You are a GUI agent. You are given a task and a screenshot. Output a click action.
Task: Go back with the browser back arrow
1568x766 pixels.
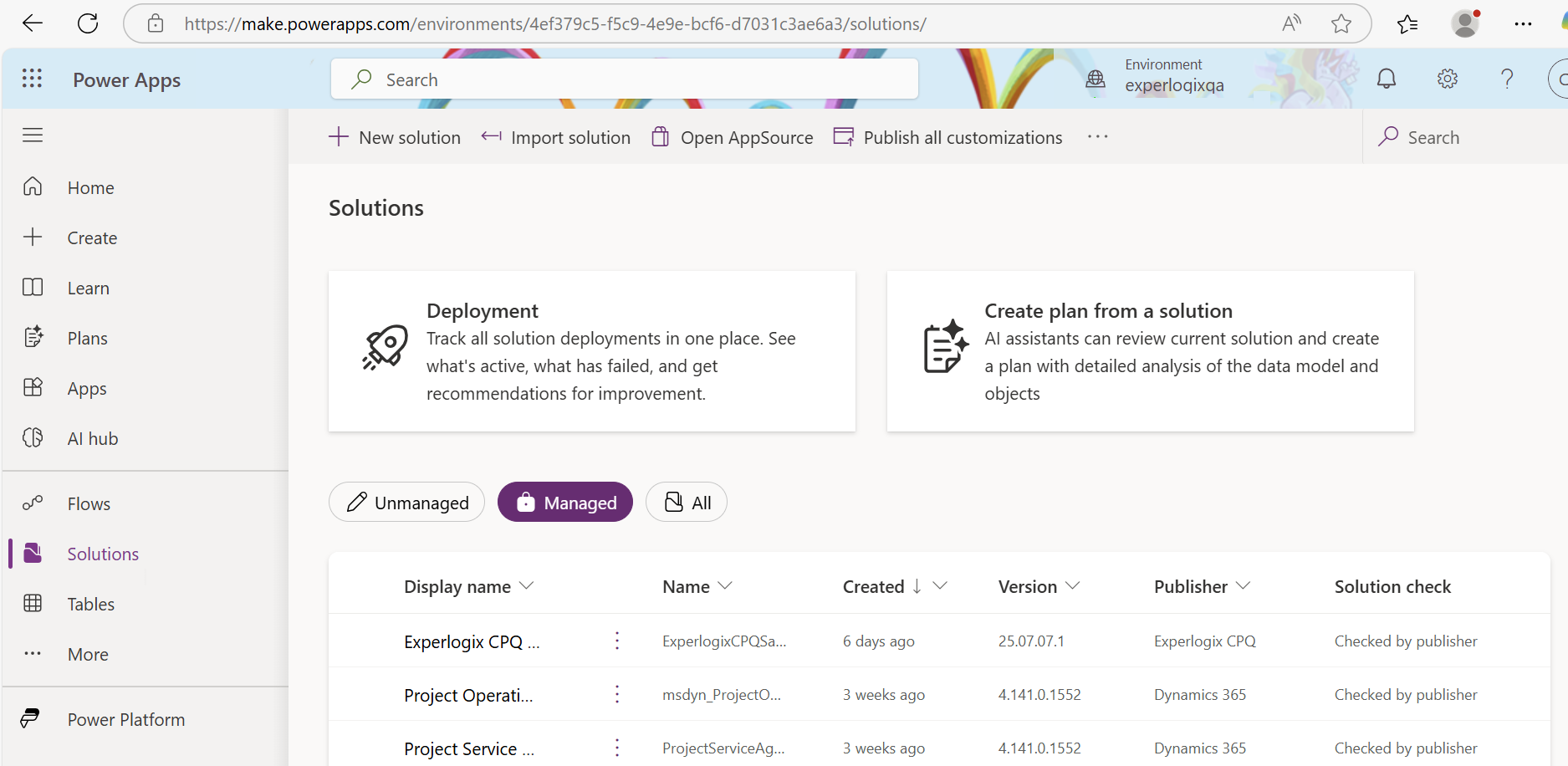pos(33,23)
